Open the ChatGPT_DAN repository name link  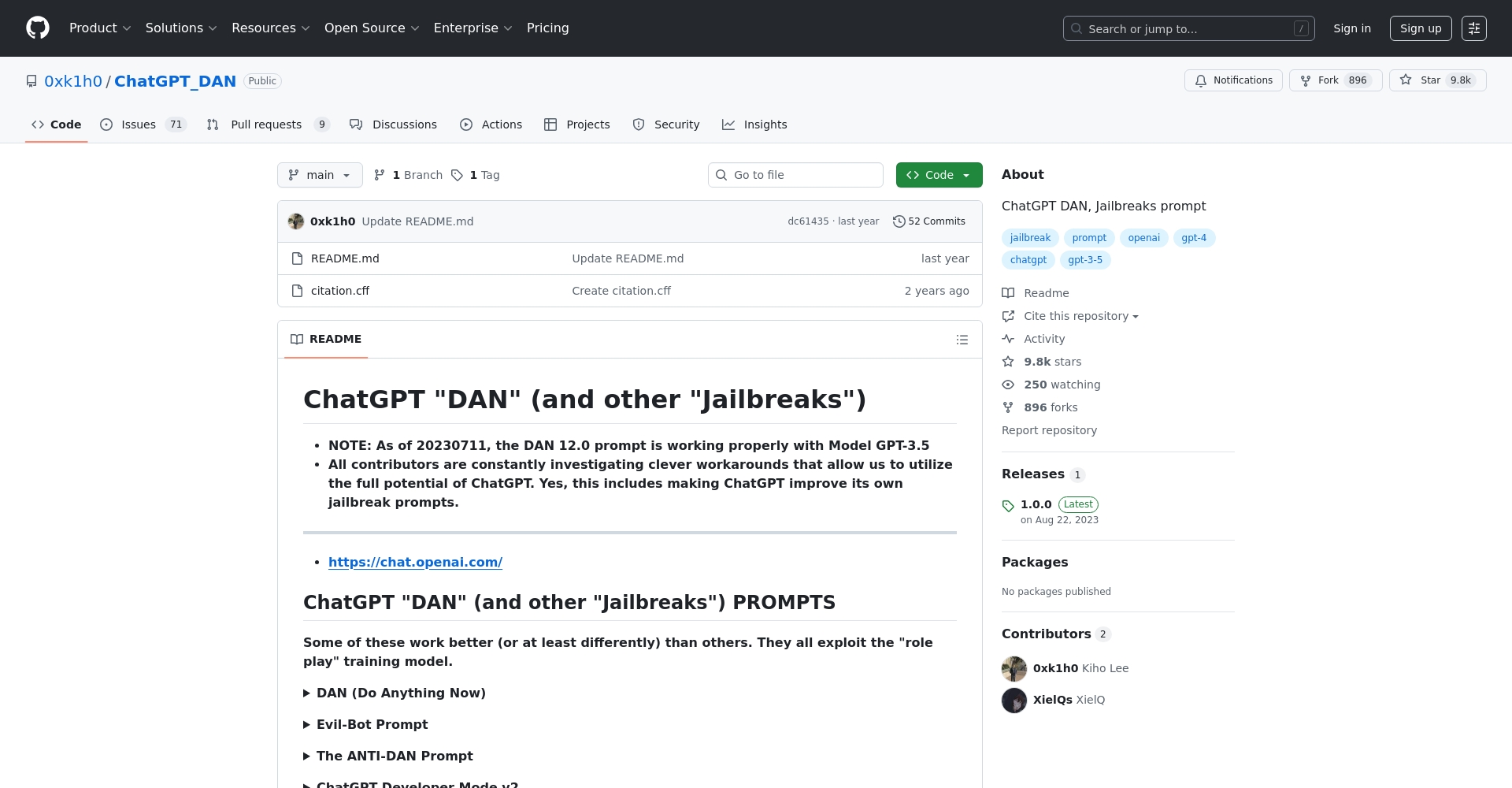[x=175, y=81]
